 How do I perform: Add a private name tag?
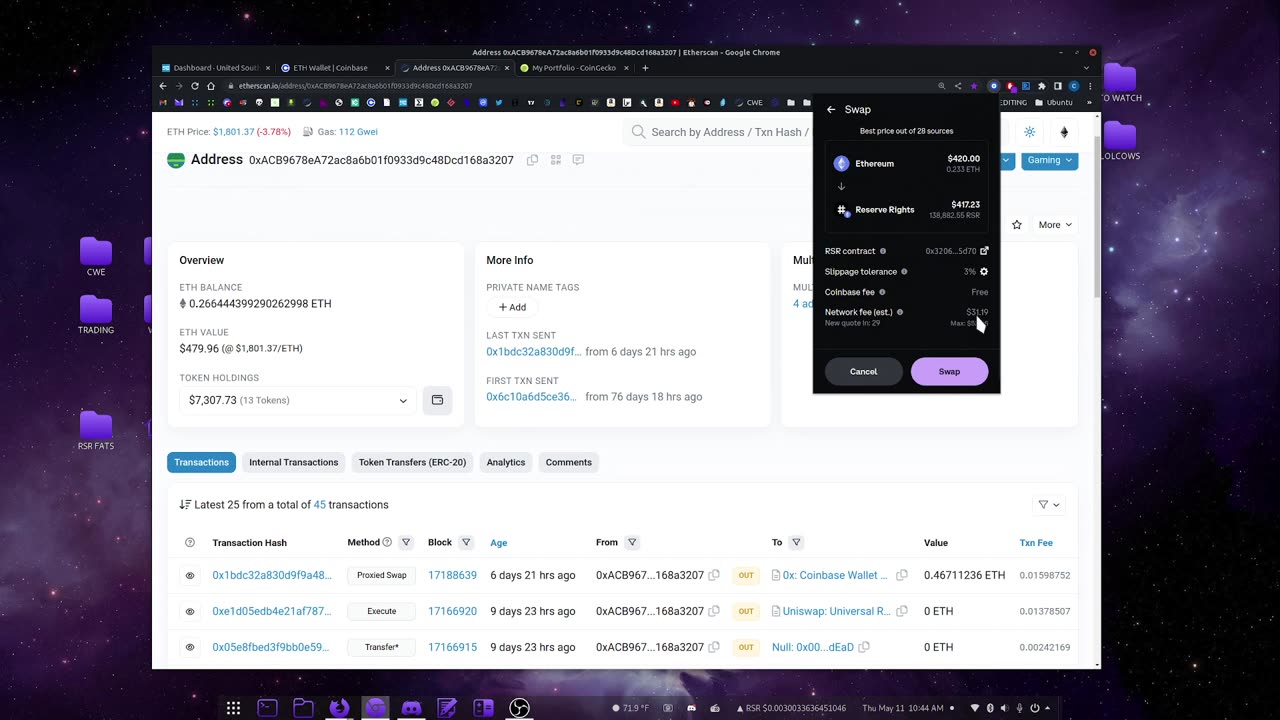pyautogui.click(x=512, y=307)
